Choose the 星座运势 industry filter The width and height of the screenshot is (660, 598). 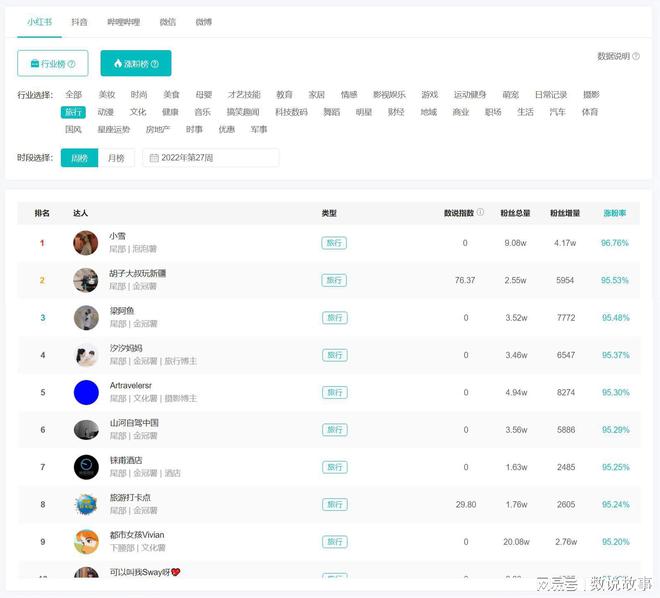click(114, 129)
